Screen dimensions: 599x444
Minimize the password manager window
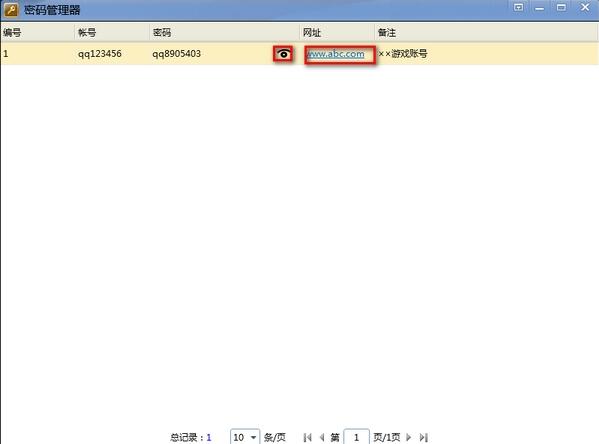pos(539,8)
